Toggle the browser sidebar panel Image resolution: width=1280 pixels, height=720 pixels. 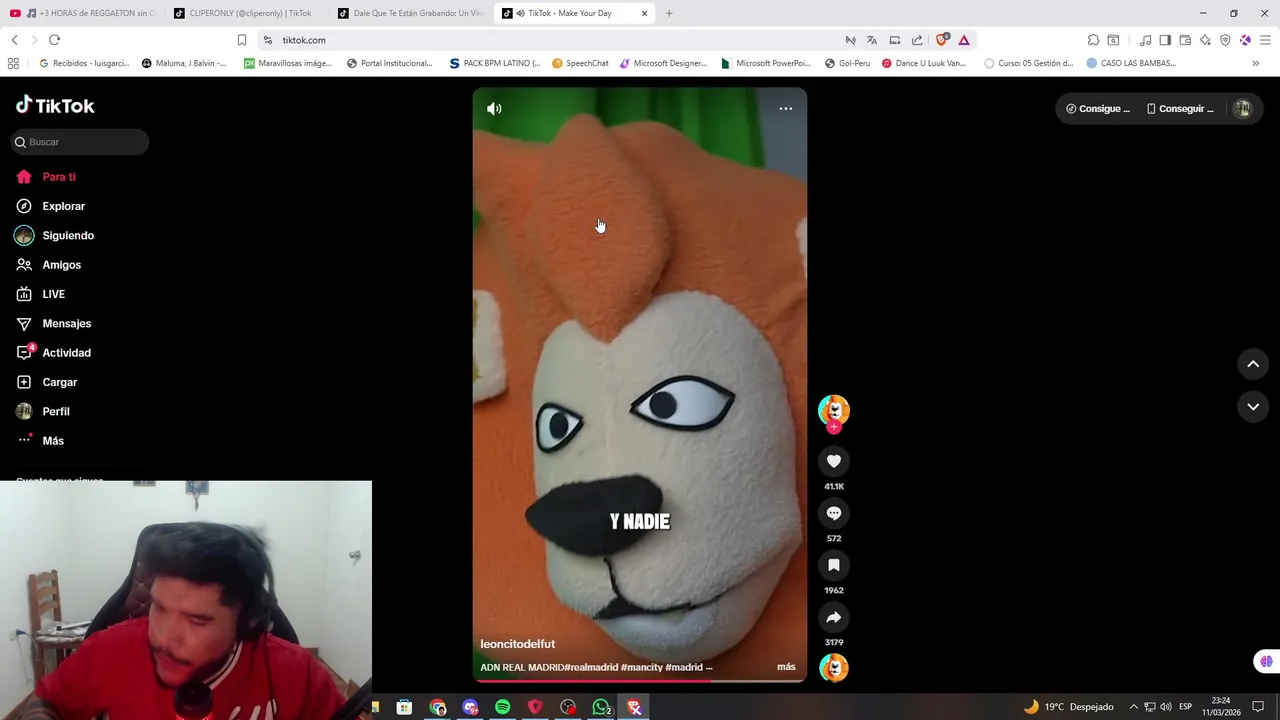(1165, 40)
